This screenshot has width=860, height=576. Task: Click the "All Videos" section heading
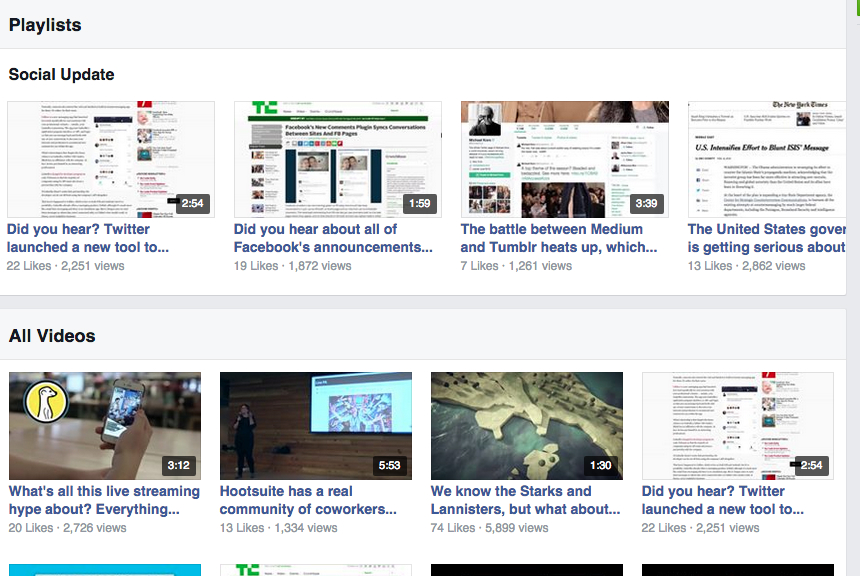click(52, 336)
